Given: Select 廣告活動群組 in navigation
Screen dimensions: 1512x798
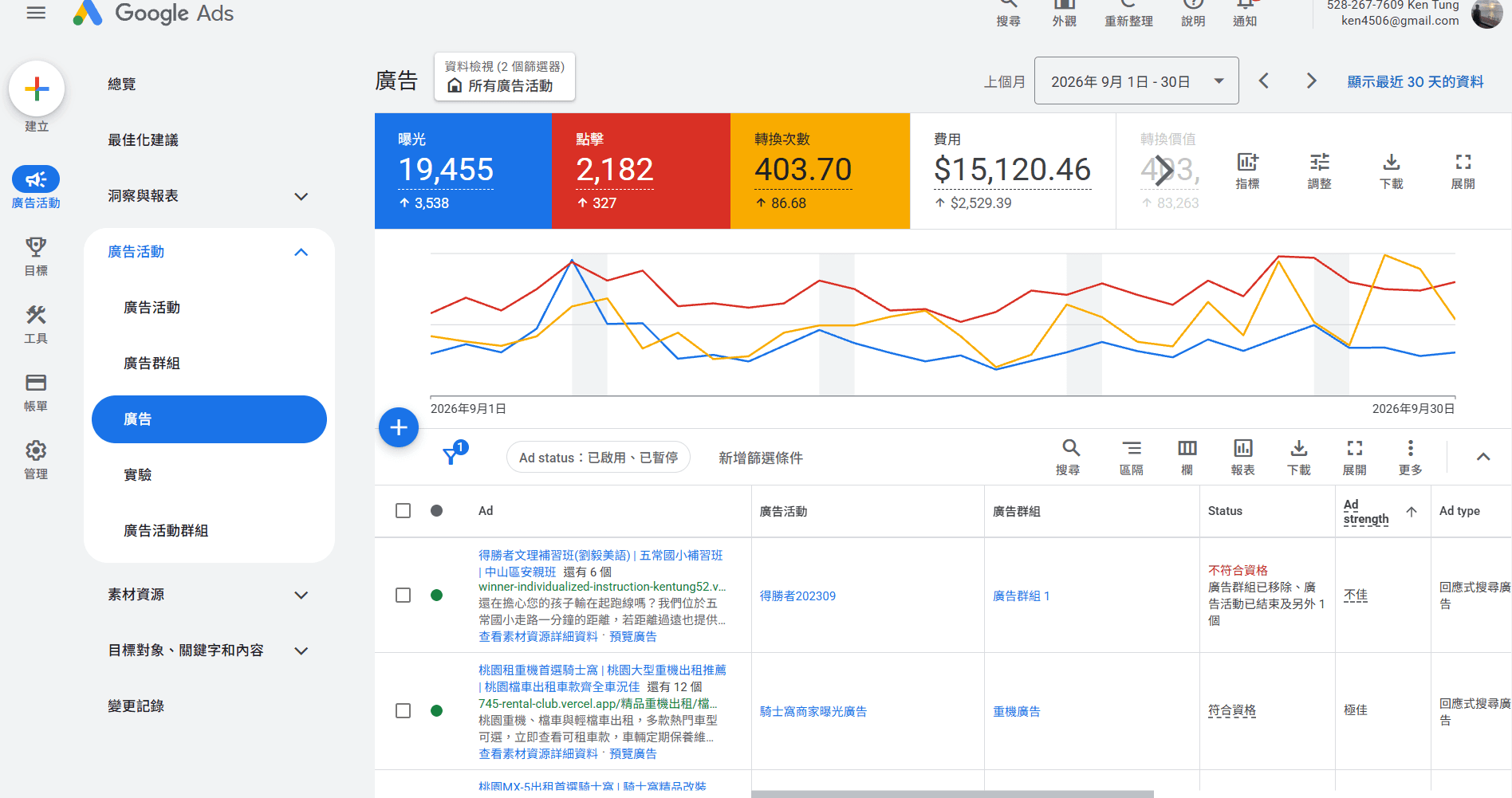Looking at the screenshot, I should [166, 531].
